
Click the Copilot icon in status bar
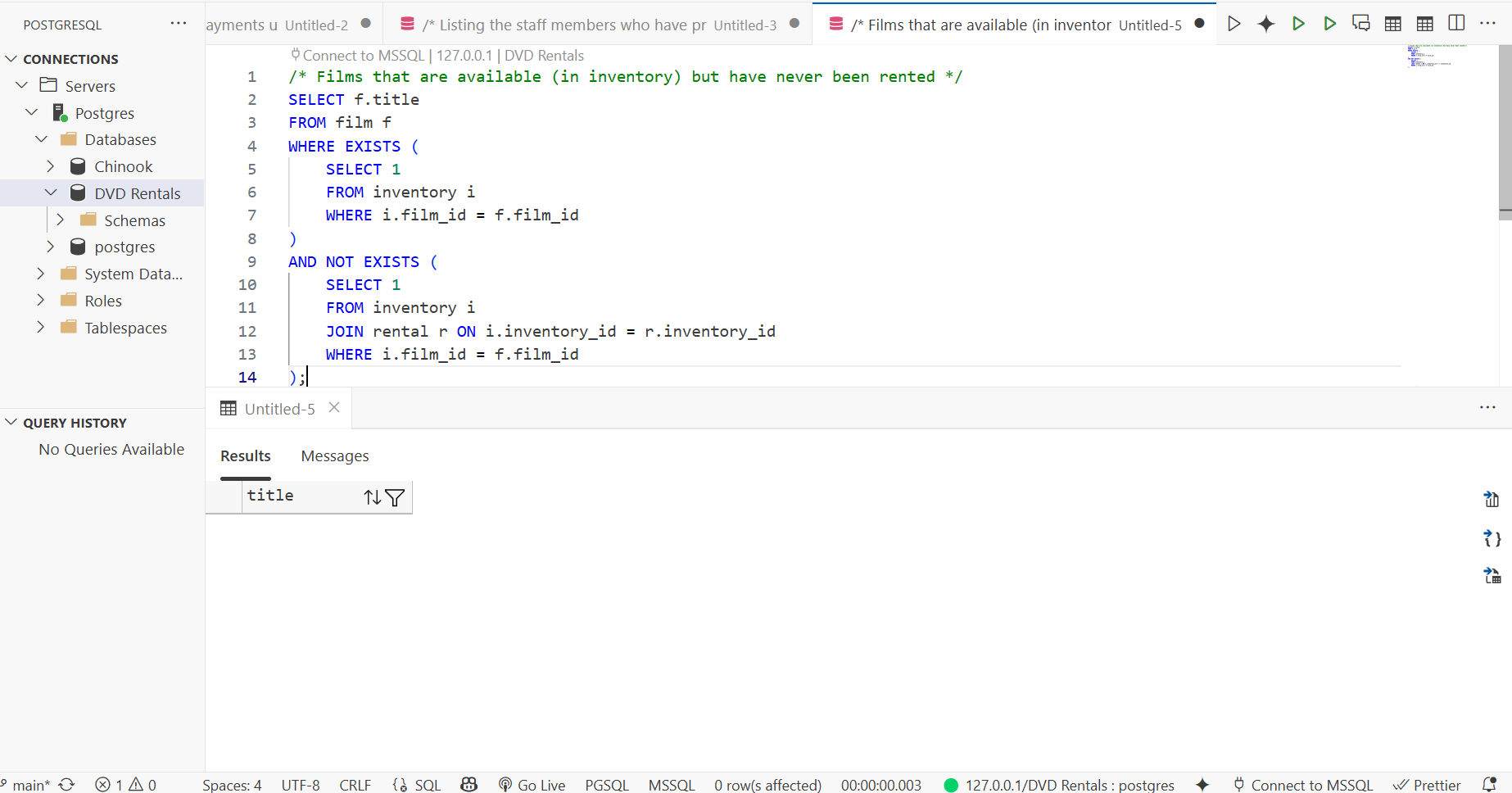pos(469,785)
